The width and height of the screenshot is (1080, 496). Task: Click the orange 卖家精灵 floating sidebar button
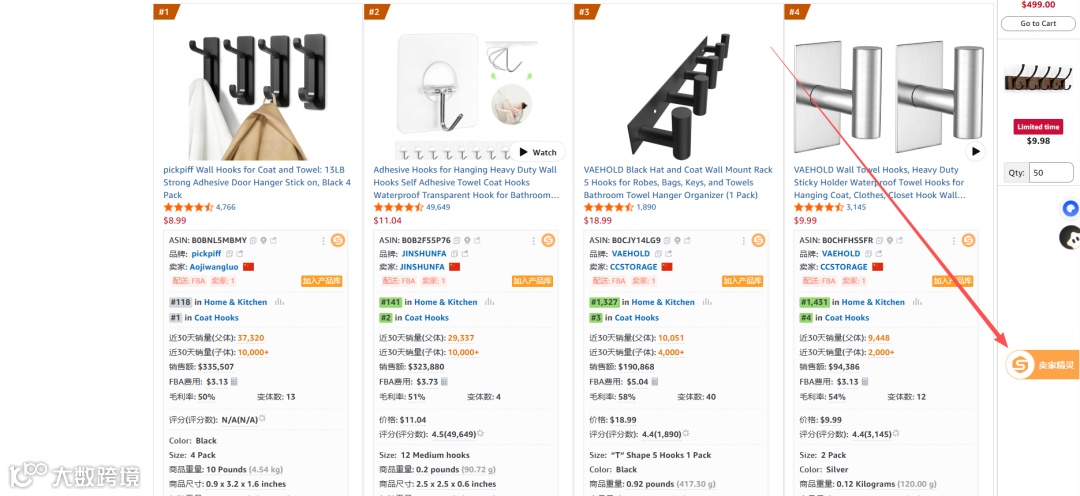click(1042, 364)
